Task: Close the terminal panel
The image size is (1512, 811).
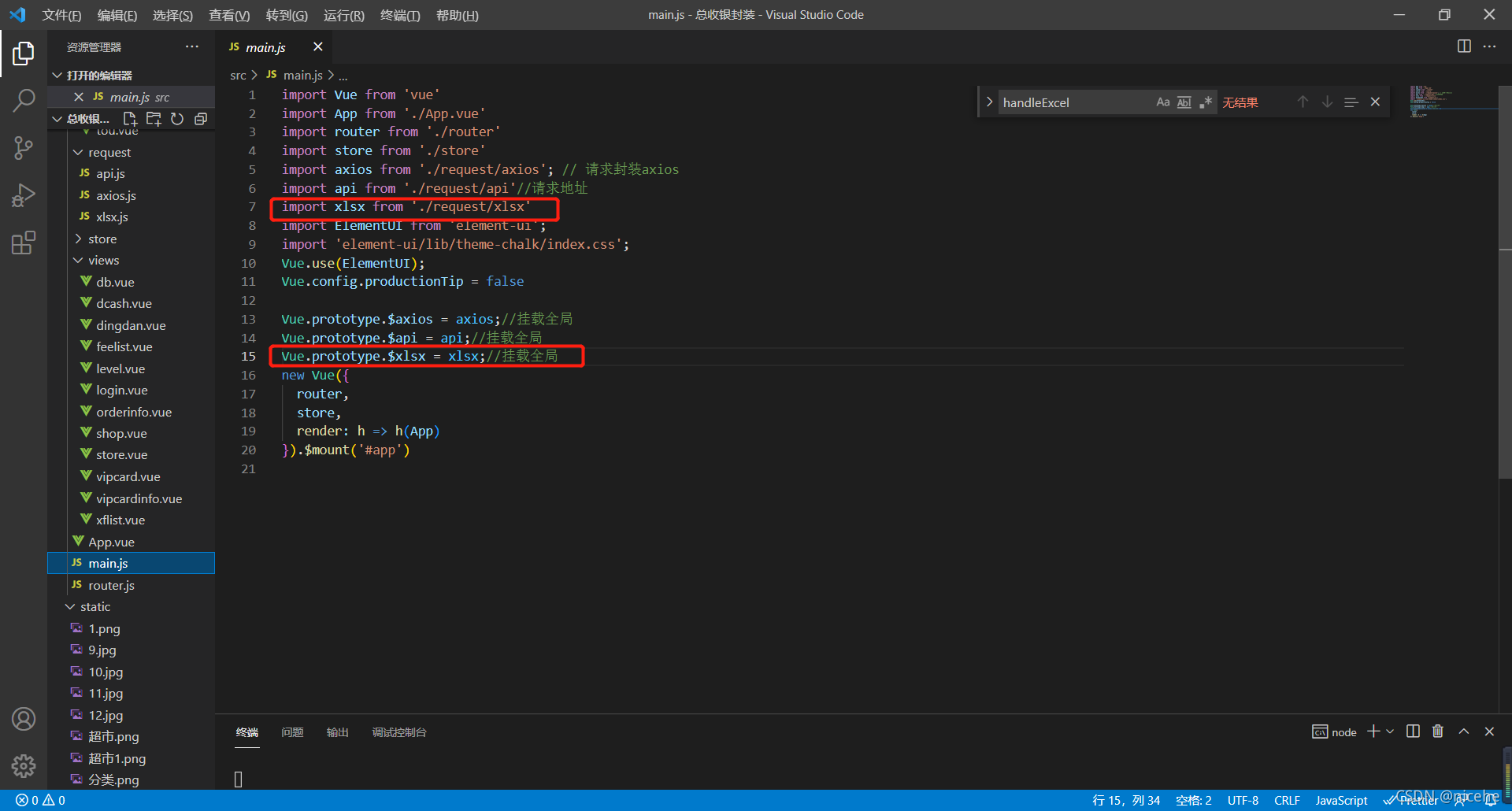Action: 1489,731
